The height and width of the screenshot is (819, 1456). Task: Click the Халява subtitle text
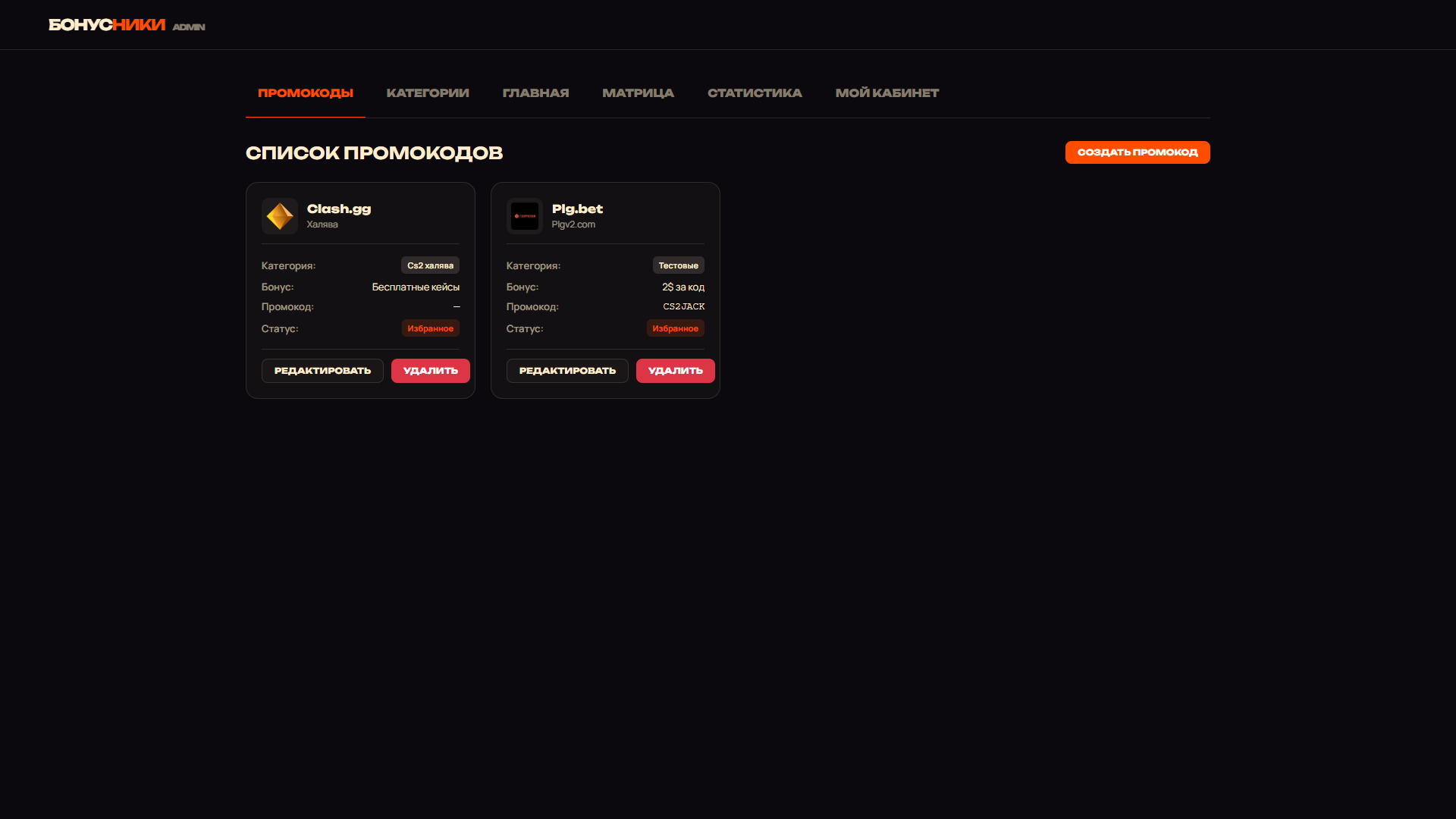pos(322,224)
